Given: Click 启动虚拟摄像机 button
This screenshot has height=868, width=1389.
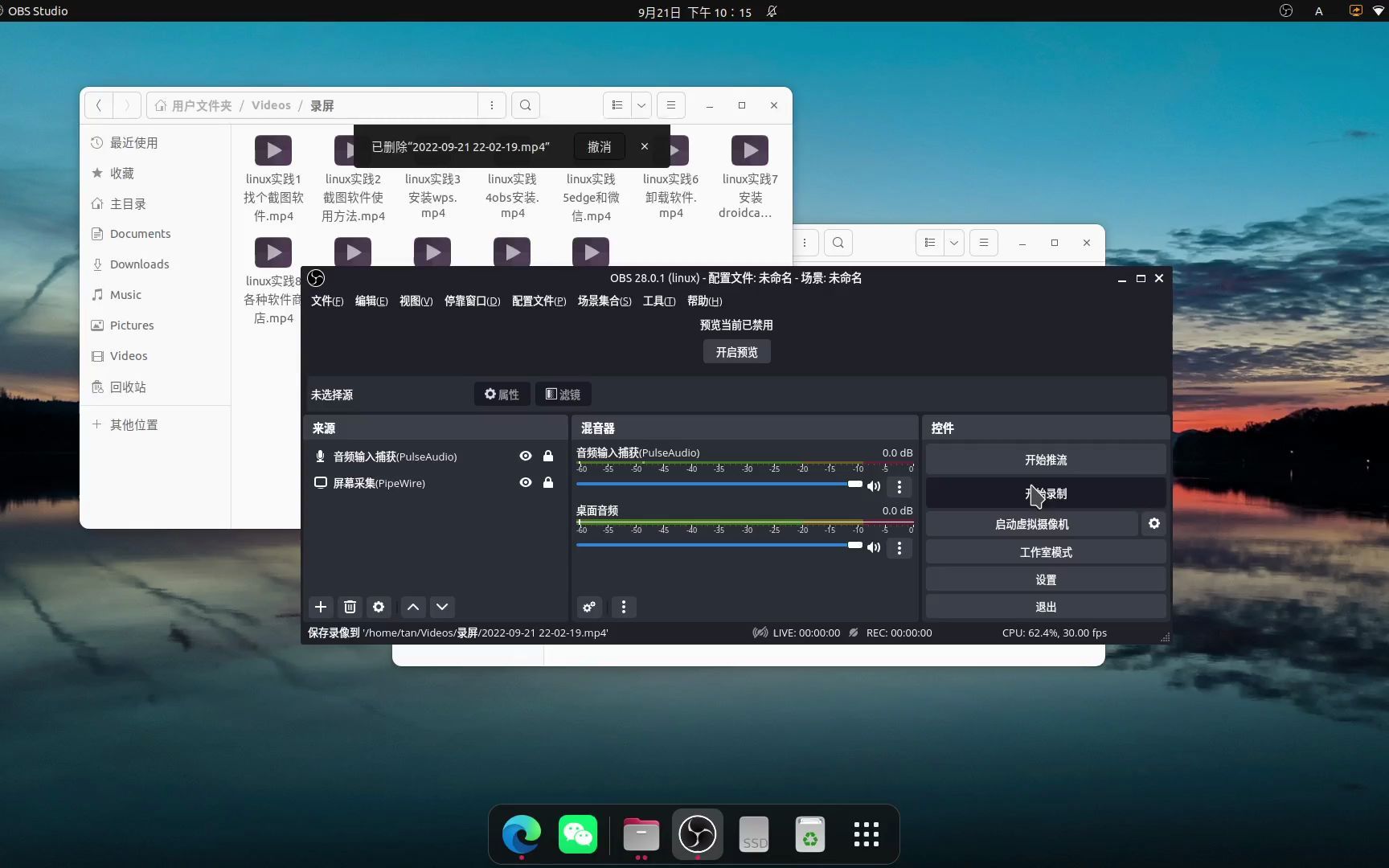Looking at the screenshot, I should [1032, 524].
